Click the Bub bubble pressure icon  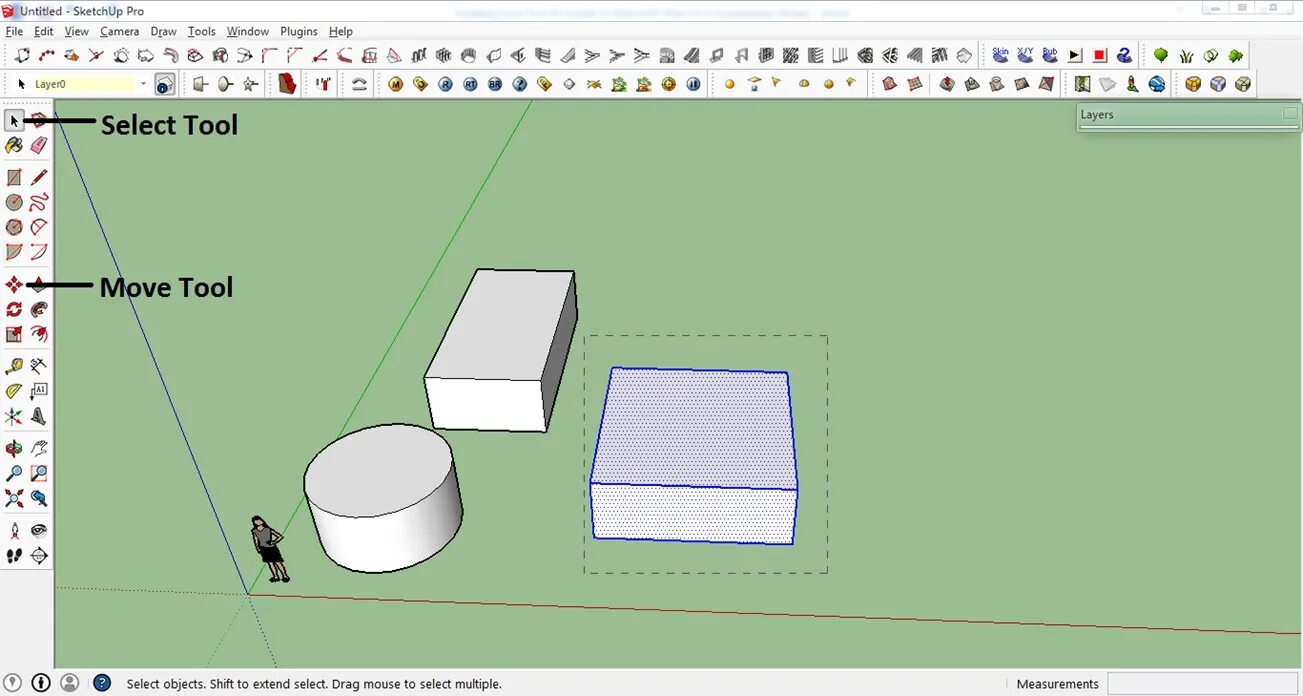(1050, 55)
